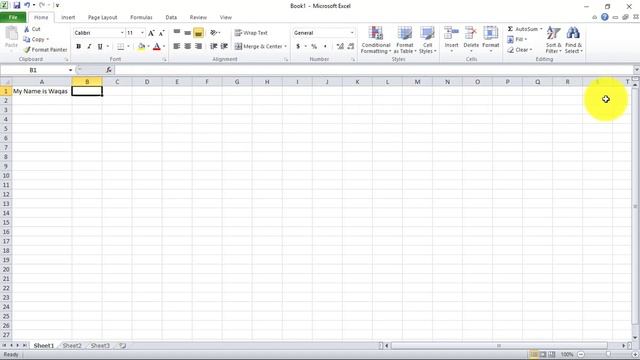
Task: Open Cell Styles gallery
Action: 427,40
